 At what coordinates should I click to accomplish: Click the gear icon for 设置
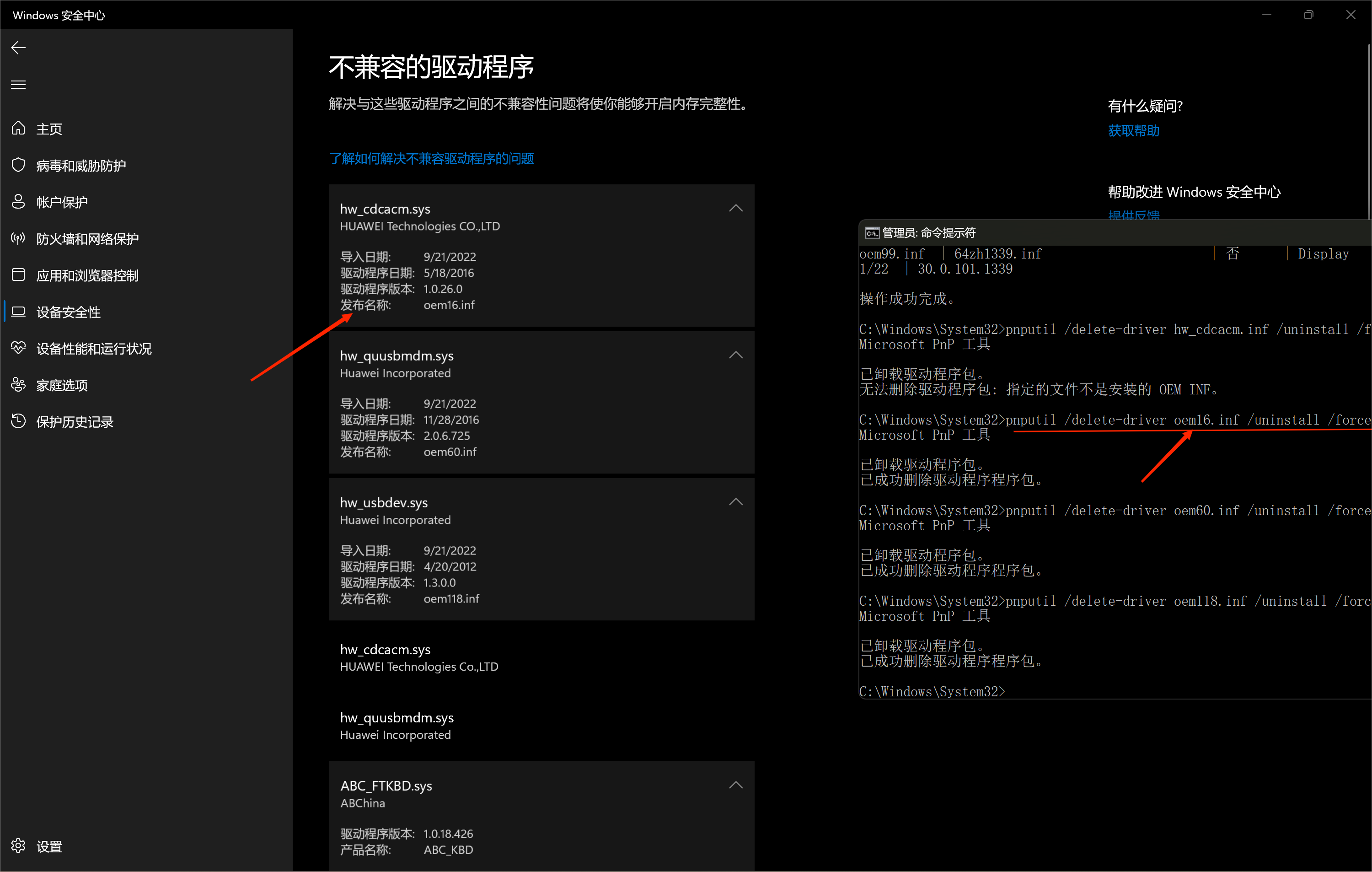18,846
